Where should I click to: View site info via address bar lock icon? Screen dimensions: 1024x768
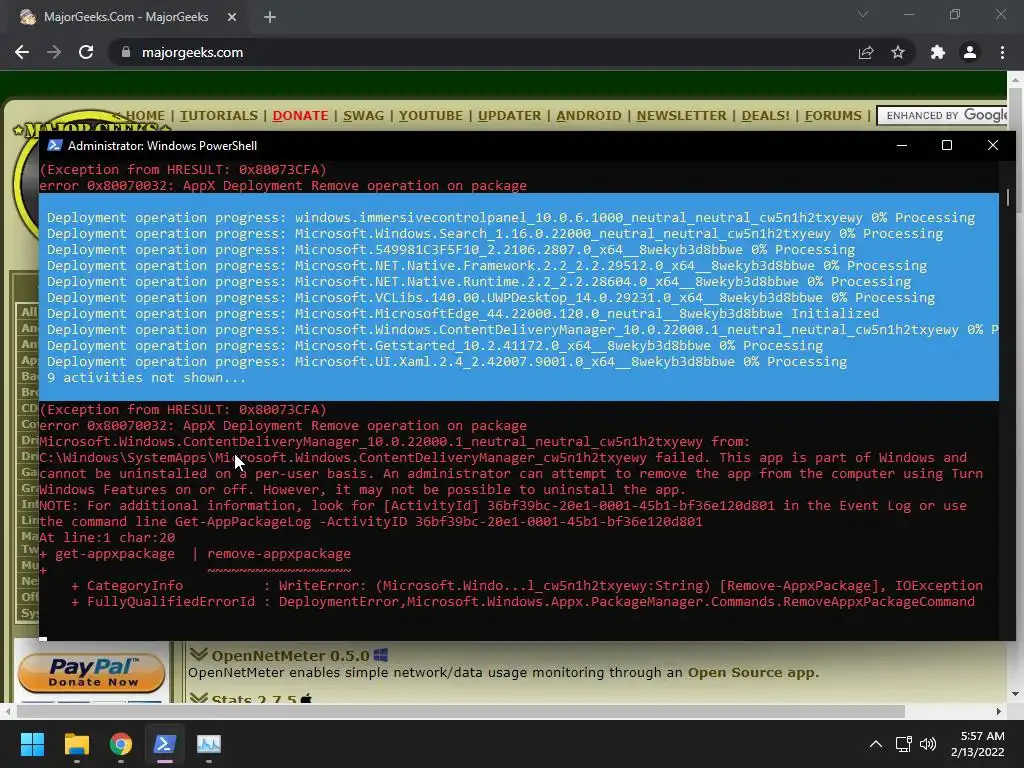[125, 52]
